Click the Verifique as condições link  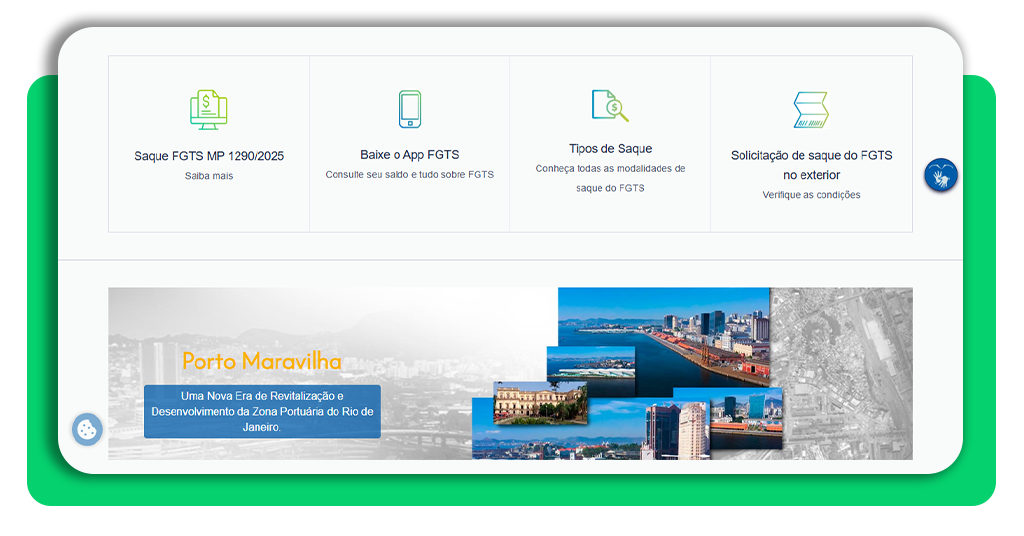coord(811,195)
